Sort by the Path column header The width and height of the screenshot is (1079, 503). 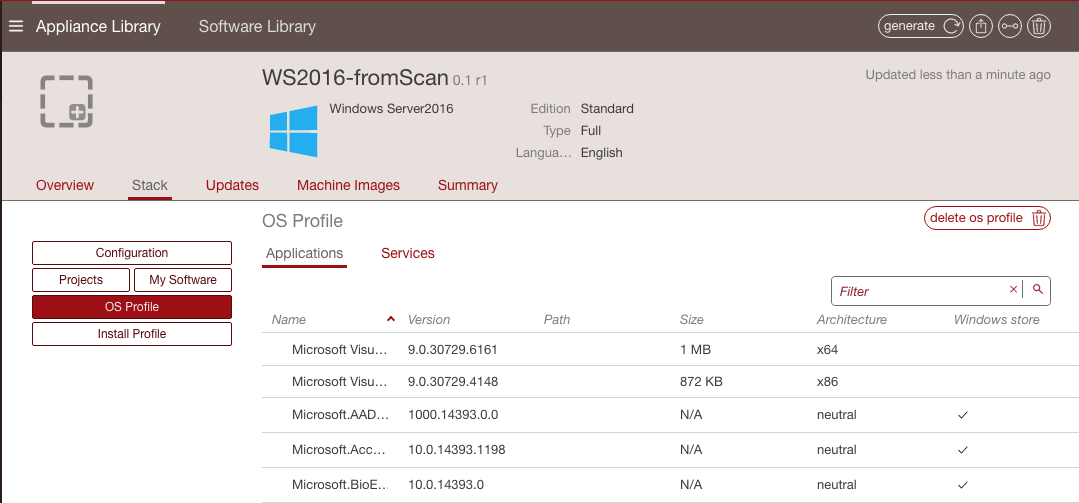click(557, 319)
